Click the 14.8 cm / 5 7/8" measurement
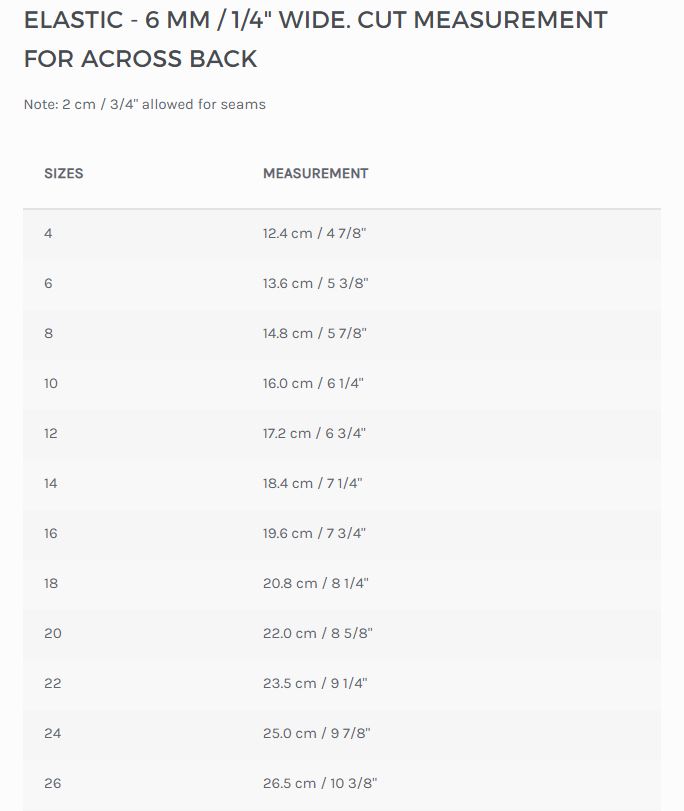This screenshot has width=684, height=811. [315, 333]
